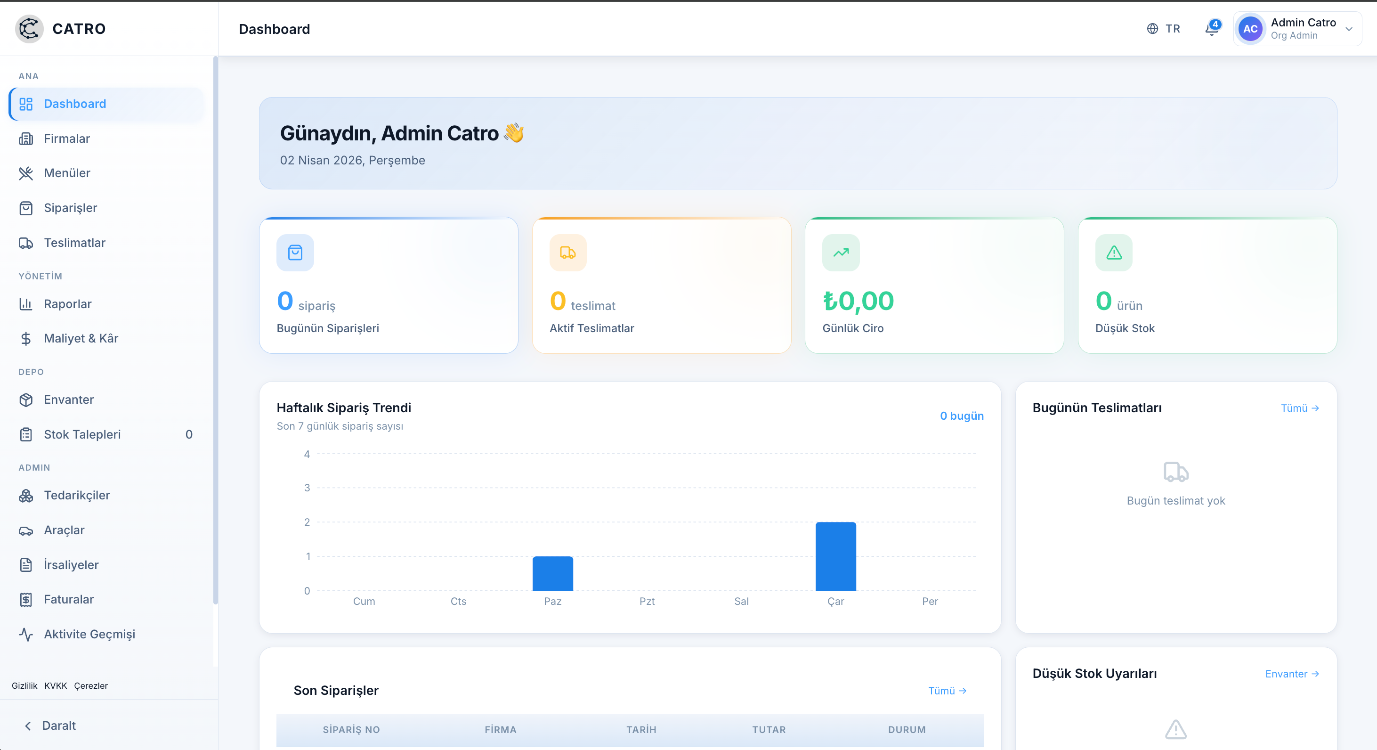Image resolution: width=1377 pixels, height=750 pixels.
Task: Click the sidebar vertical scrollbar
Action: (x=215, y=330)
